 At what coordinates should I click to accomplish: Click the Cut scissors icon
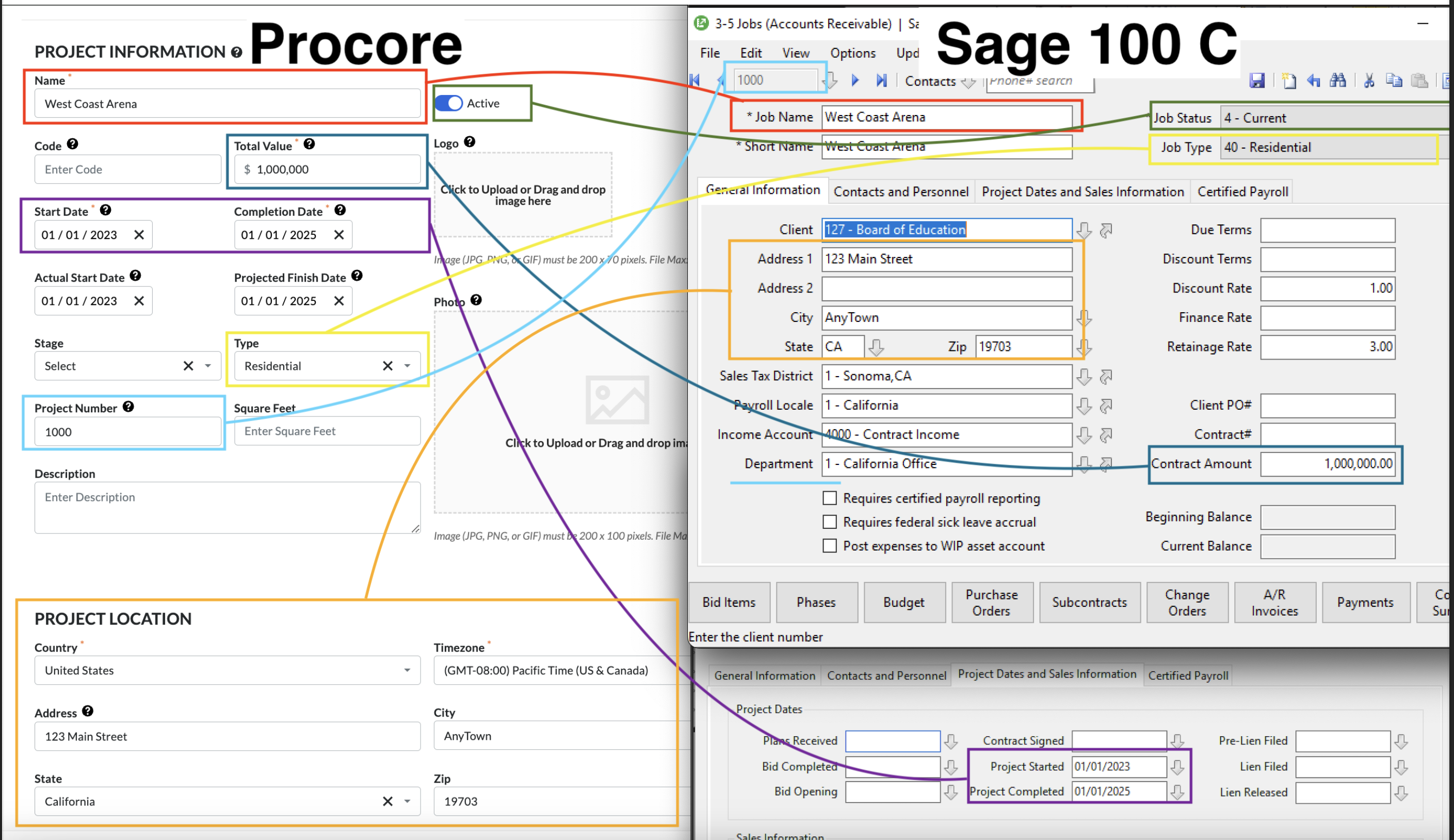[x=1369, y=81]
